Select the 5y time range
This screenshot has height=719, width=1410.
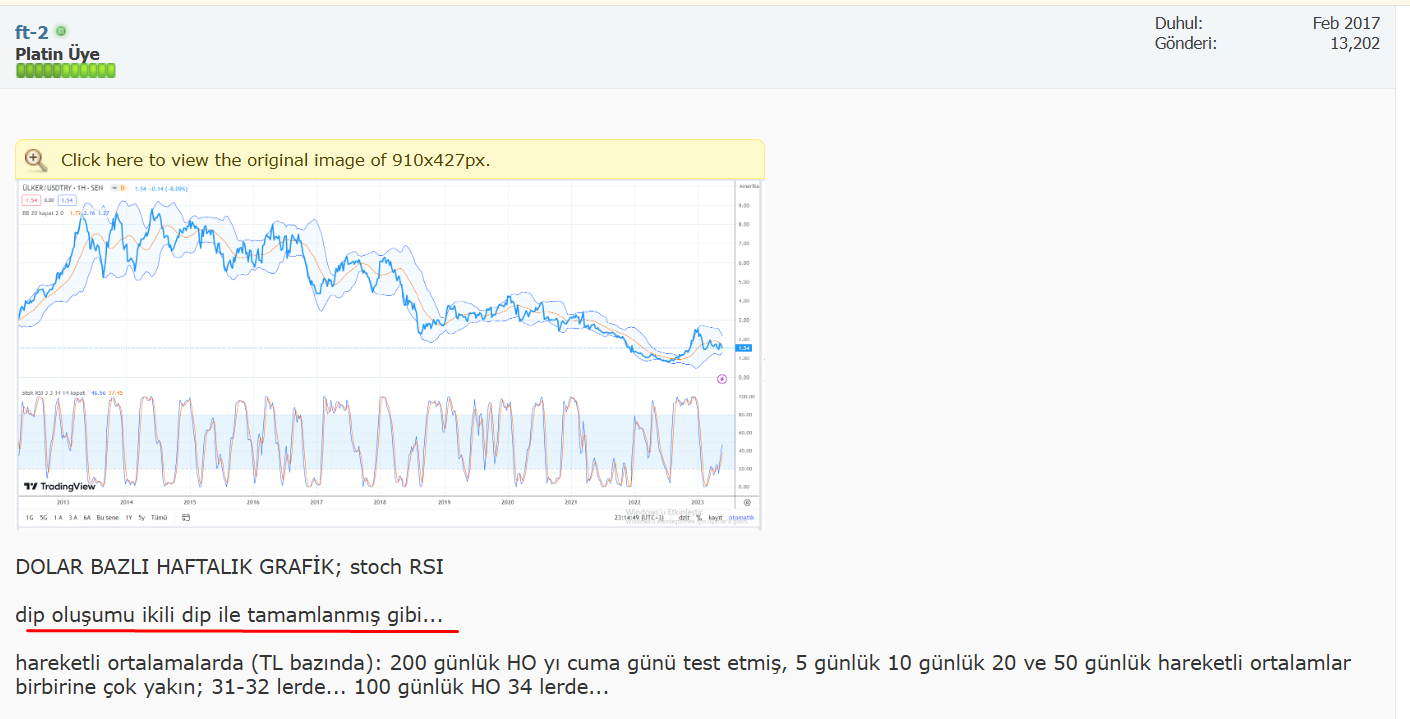tap(142, 517)
